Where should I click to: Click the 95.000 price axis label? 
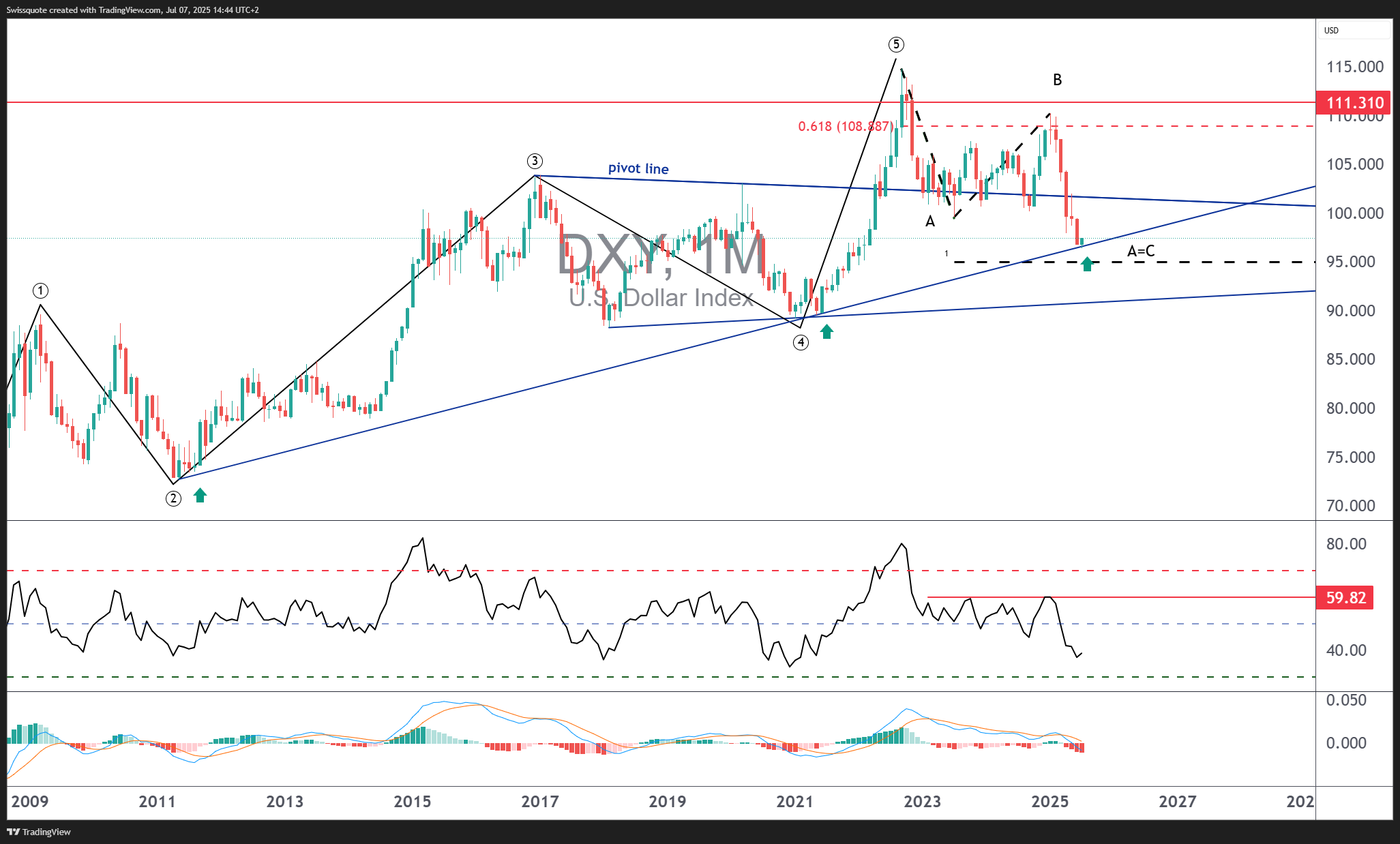point(1350,262)
